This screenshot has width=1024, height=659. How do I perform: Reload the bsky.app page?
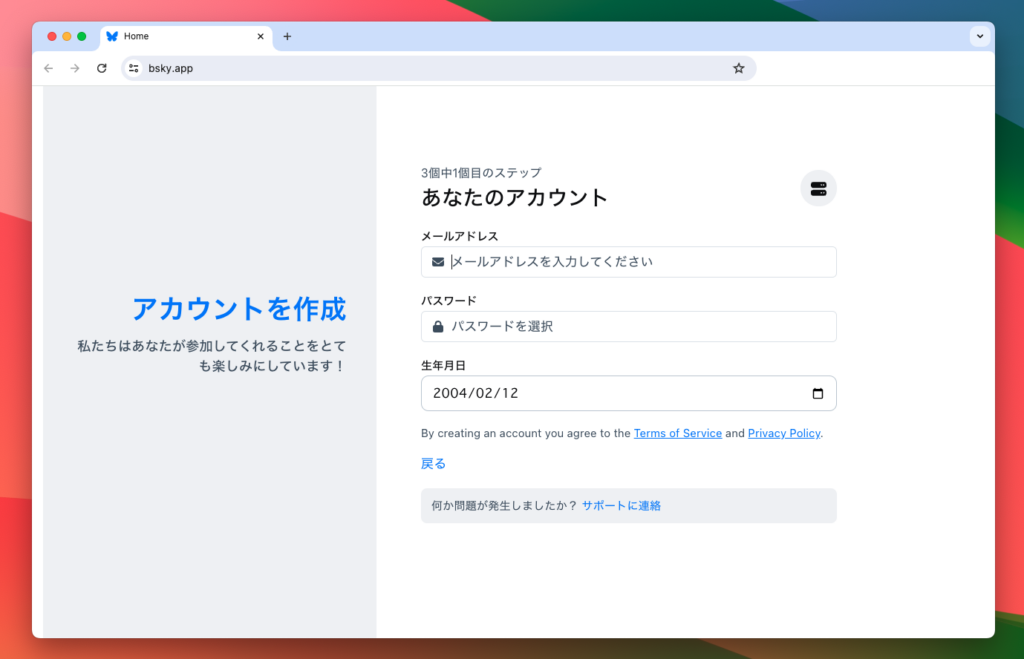pos(101,68)
